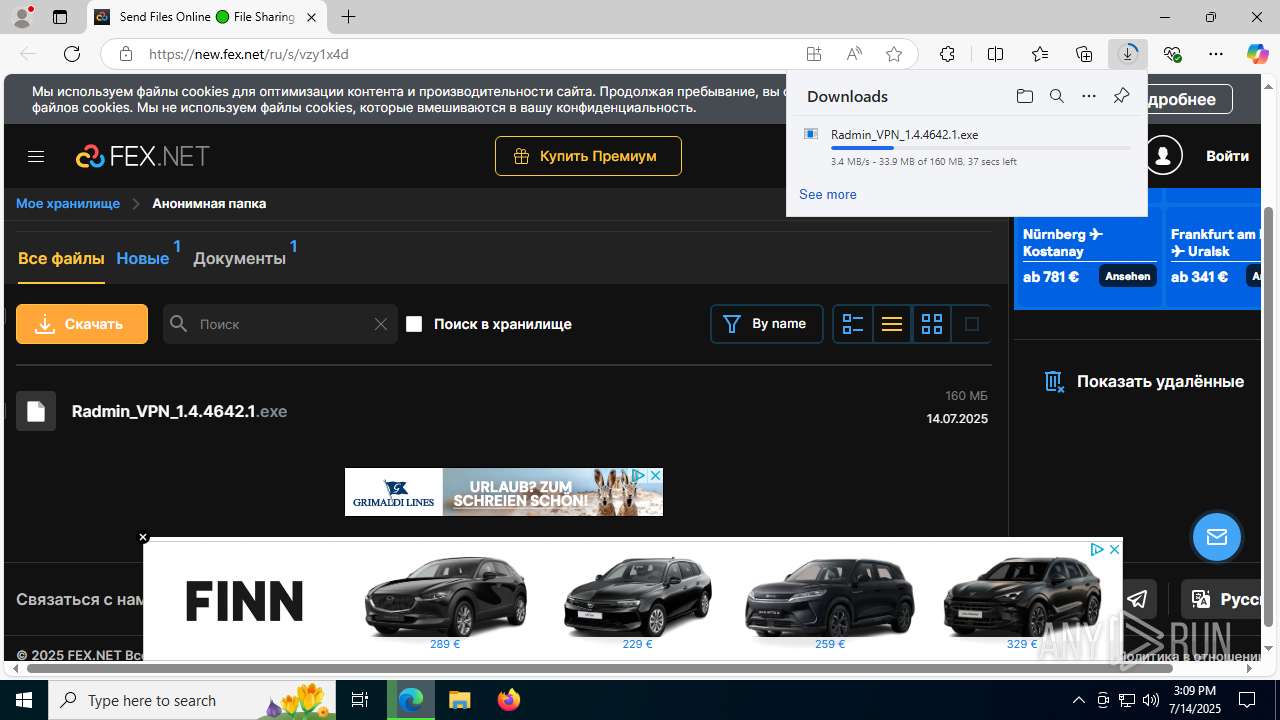
Task: Open Task View on taskbar
Action: 360,700
